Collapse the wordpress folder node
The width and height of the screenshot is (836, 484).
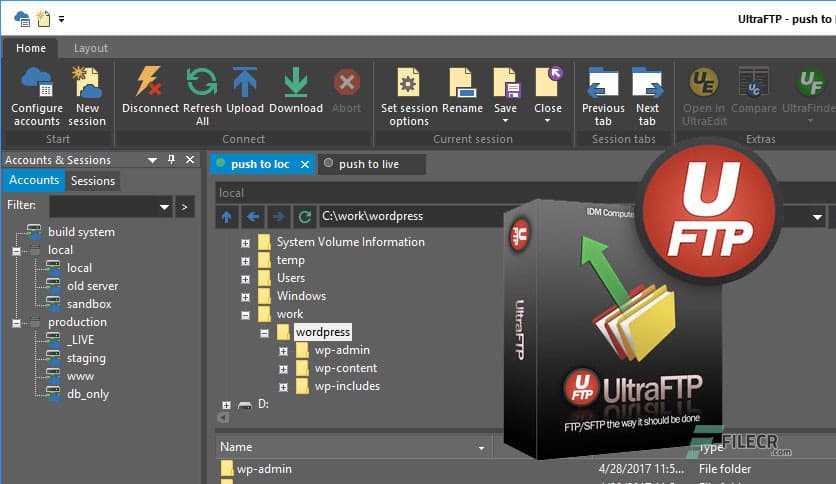264,333
